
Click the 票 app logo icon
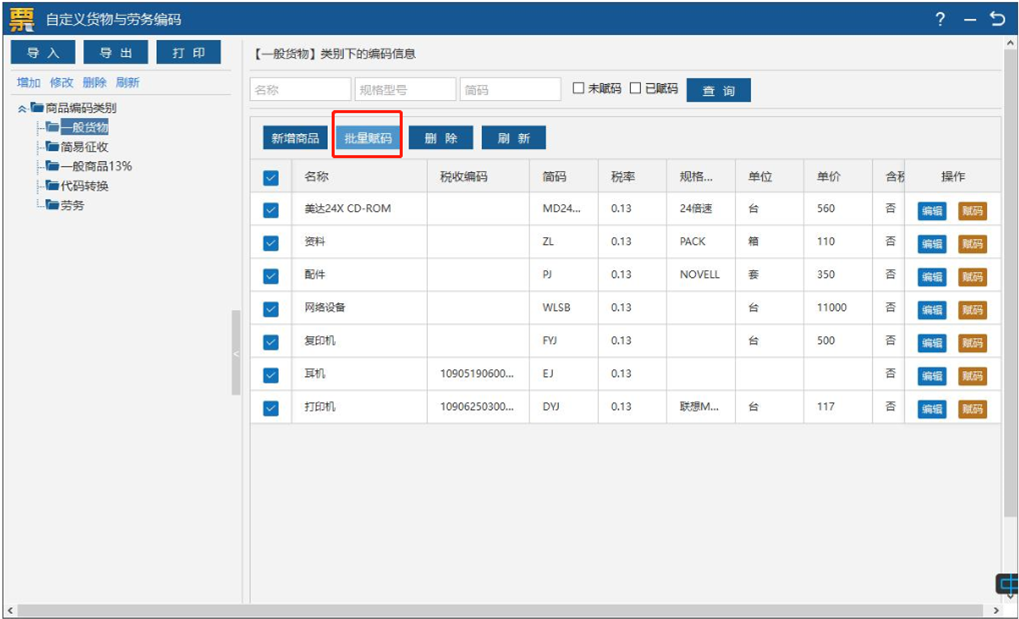click(x=21, y=19)
